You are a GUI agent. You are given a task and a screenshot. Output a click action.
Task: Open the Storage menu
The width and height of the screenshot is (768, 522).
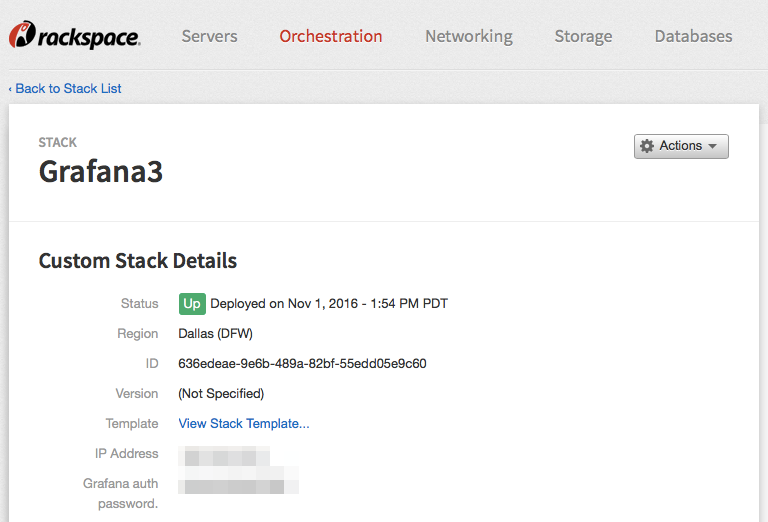pos(583,36)
